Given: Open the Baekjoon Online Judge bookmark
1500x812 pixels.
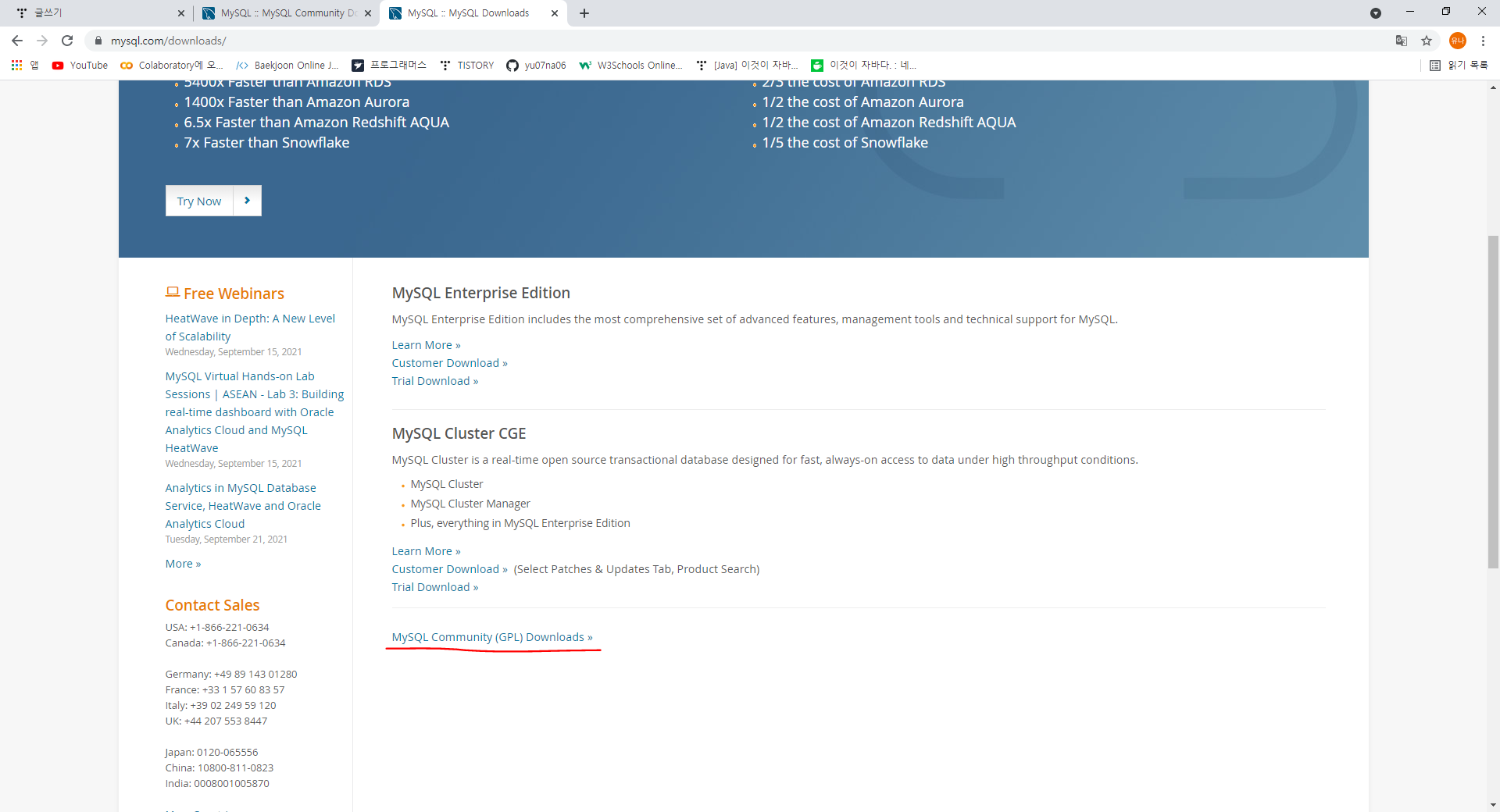Looking at the screenshot, I should (x=287, y=66).
